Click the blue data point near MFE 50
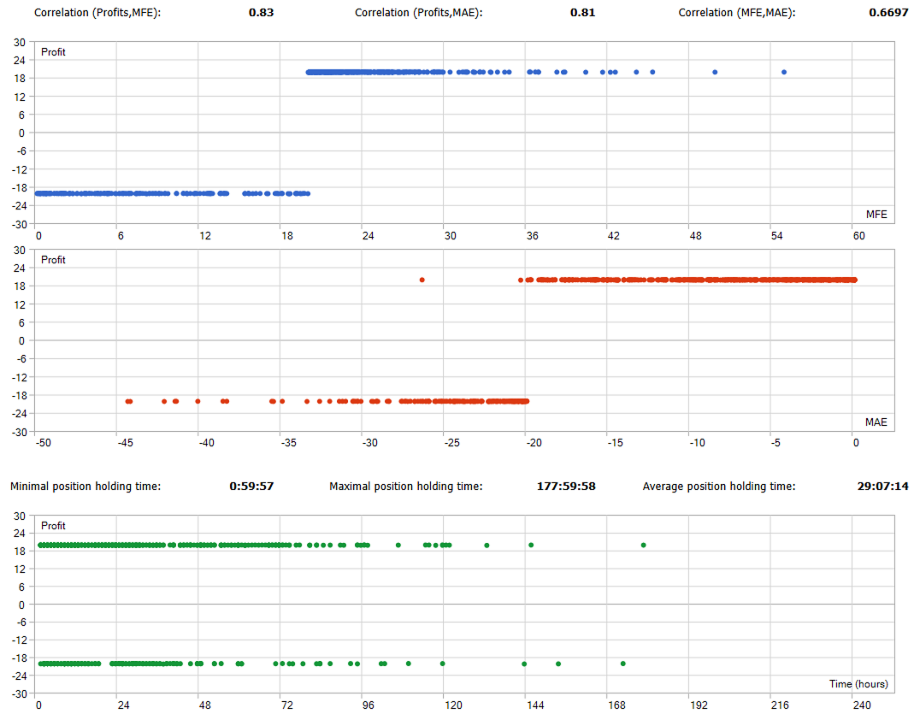Viewport: 920px width, 720px height. click(x=715, y=72)
